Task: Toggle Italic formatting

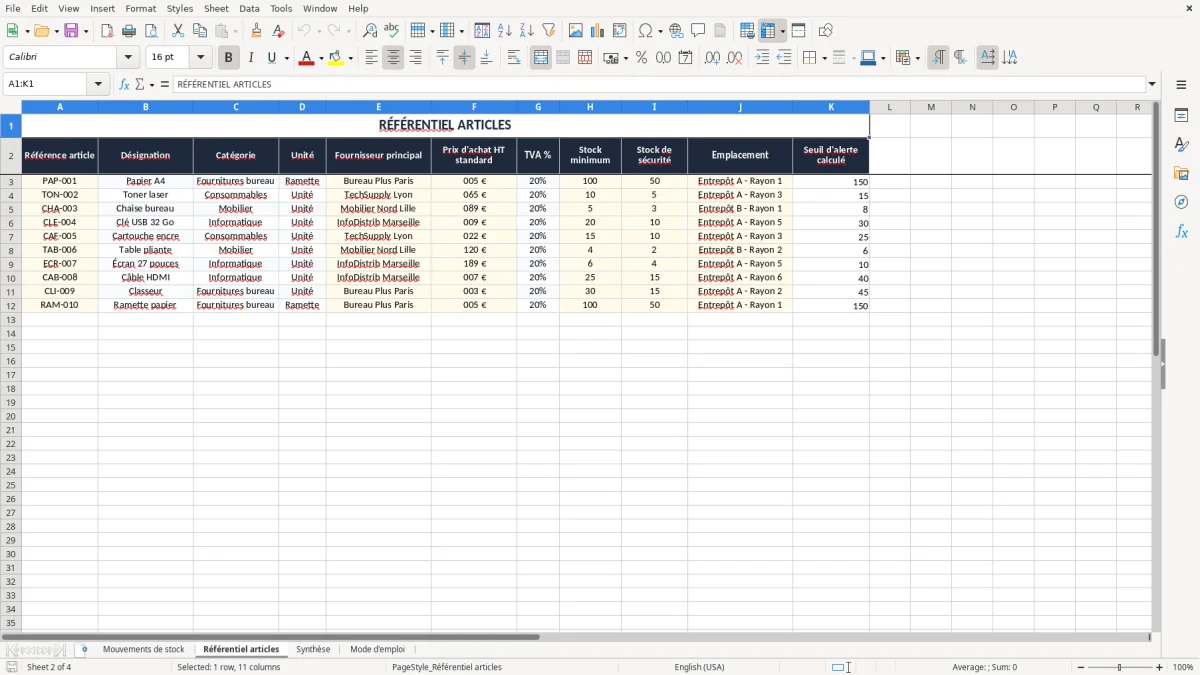Action: (251, 58)
